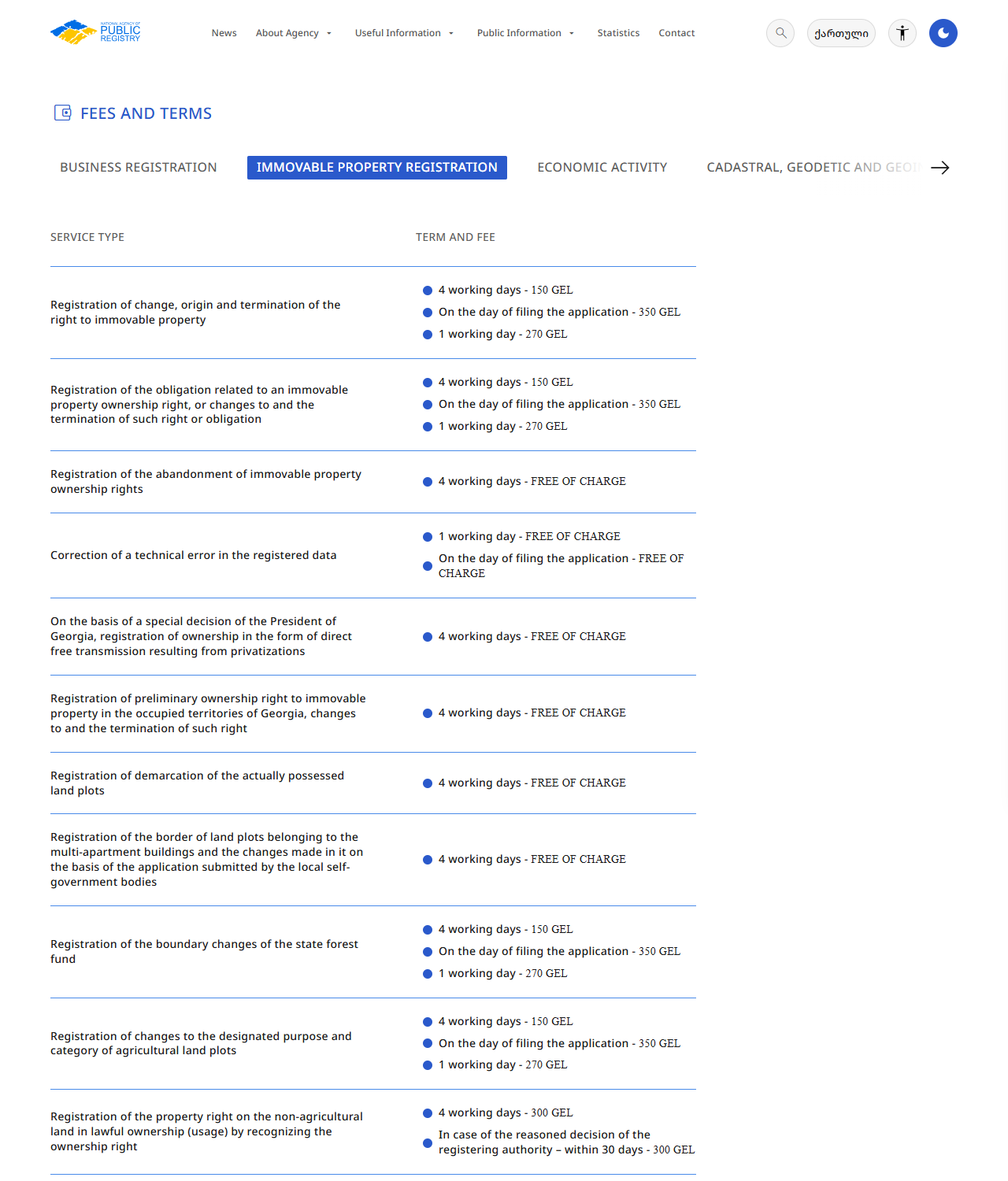The width and height of the screenshot is (1008, 1181).
Task: Click 'On the day of filing the application - FREE OF CHARGE'
Action: click(561, 565)
